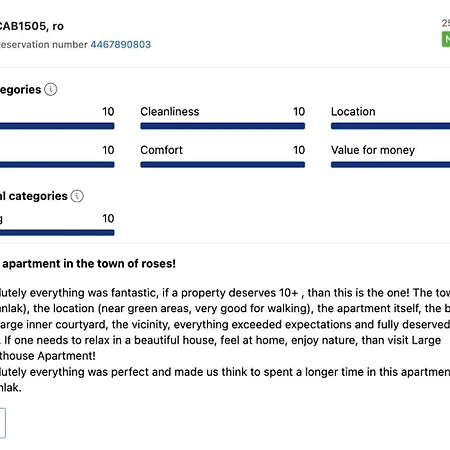Click the first category score bar at left

click(57, 126)
